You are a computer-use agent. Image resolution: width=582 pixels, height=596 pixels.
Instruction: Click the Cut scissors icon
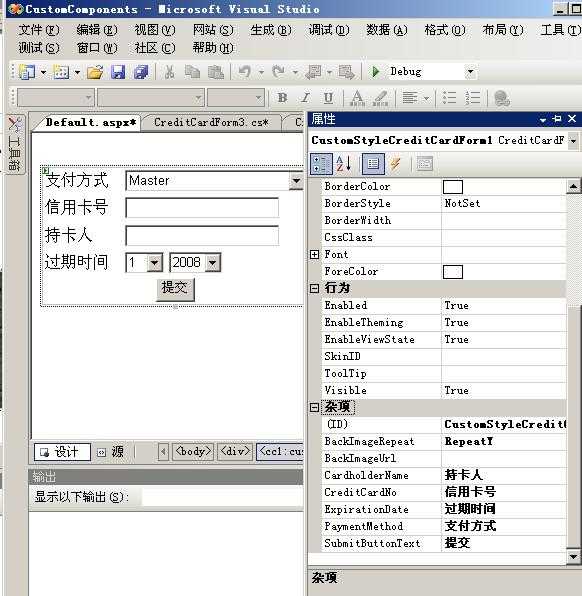click(x=170, y=72)
